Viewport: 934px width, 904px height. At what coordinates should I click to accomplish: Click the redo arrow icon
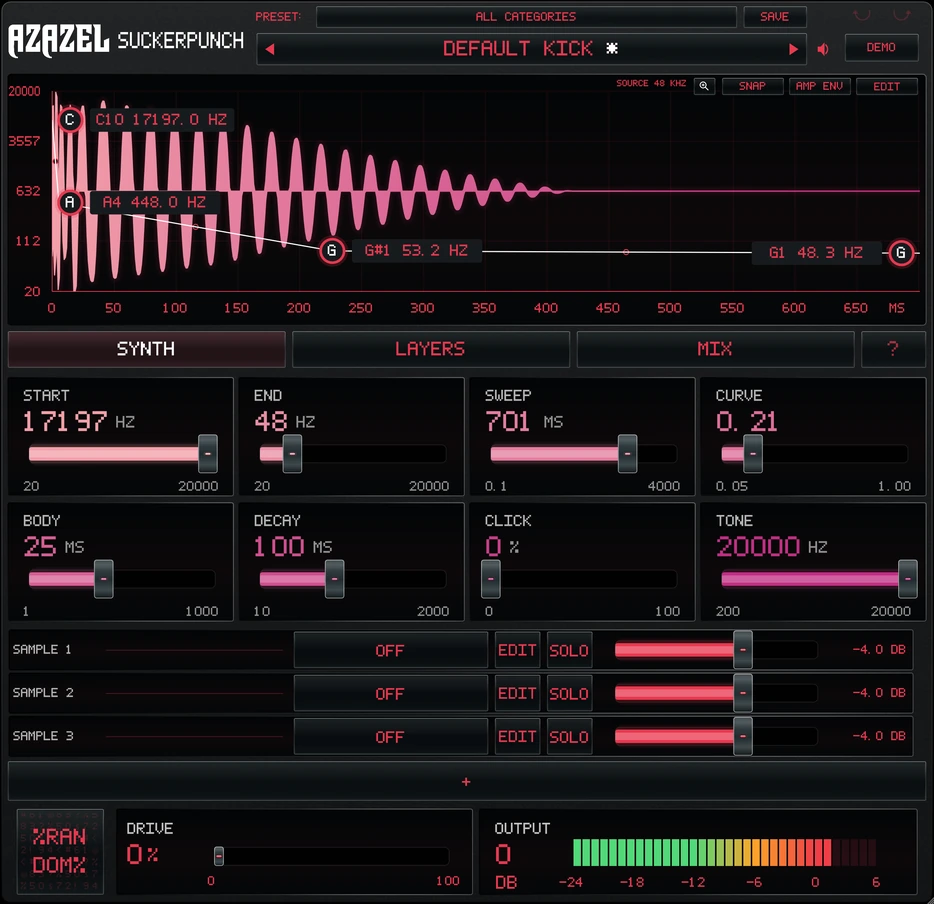(901, 15)
